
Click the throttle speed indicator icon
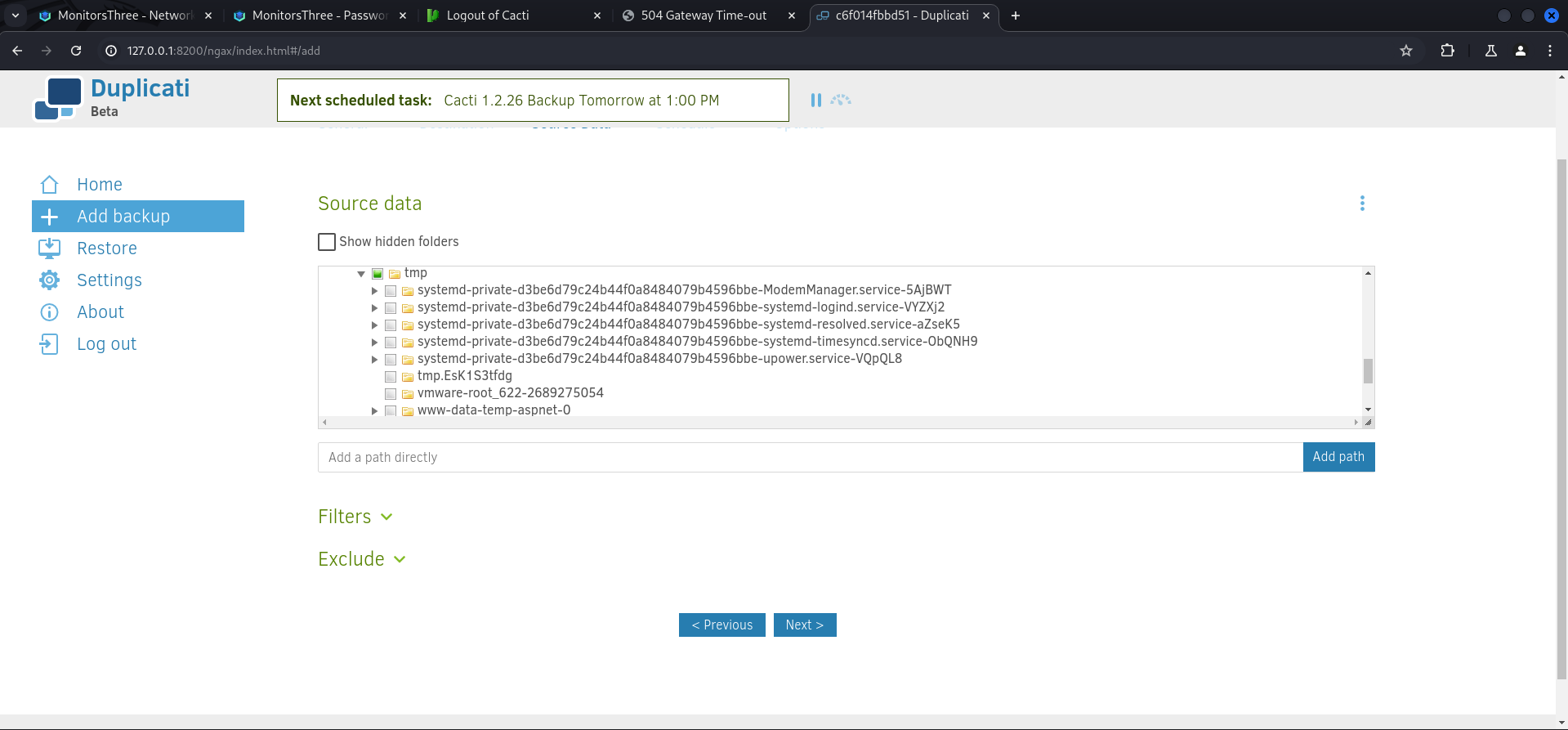[x=841, y=100]
